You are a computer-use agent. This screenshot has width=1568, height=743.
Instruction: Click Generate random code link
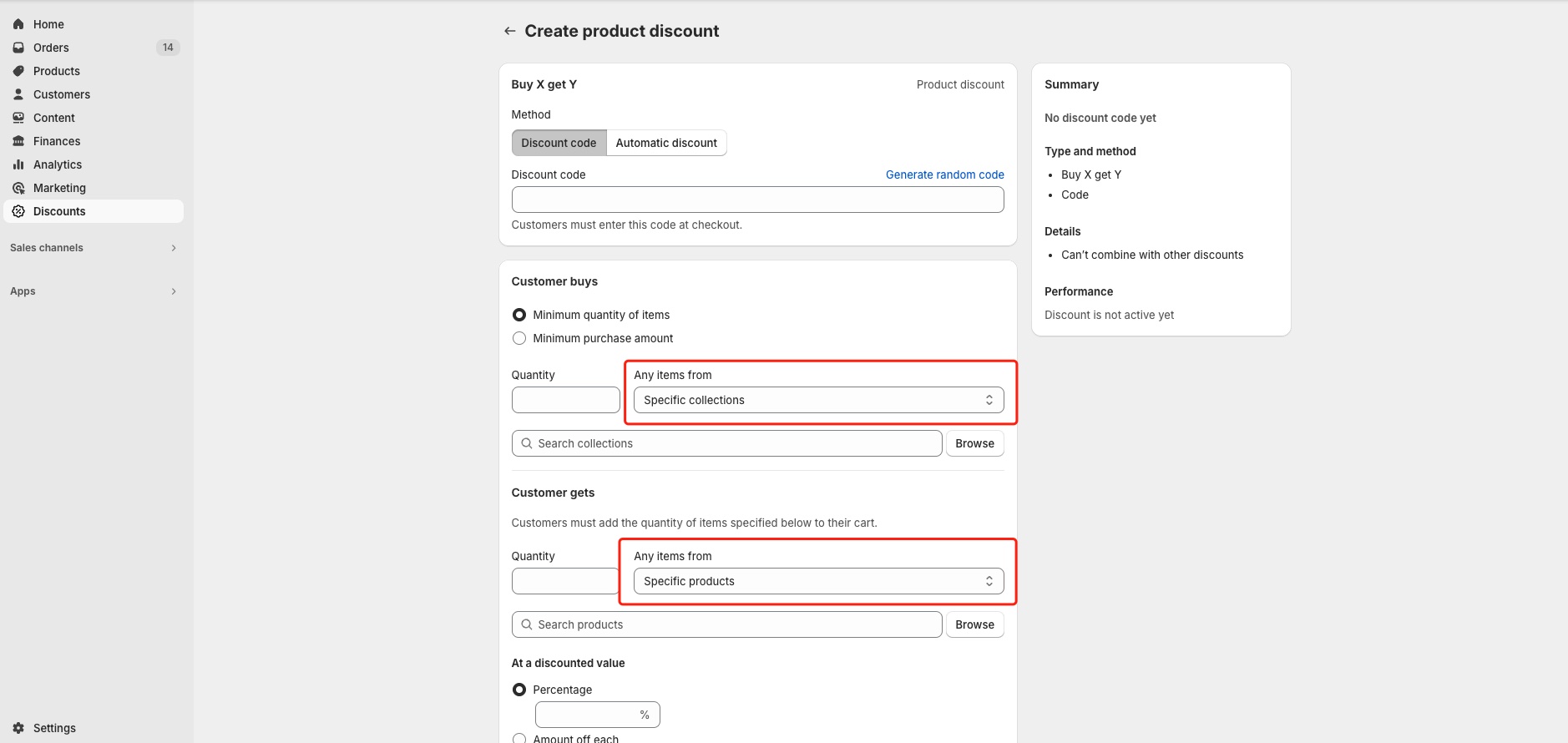[944, 174]
